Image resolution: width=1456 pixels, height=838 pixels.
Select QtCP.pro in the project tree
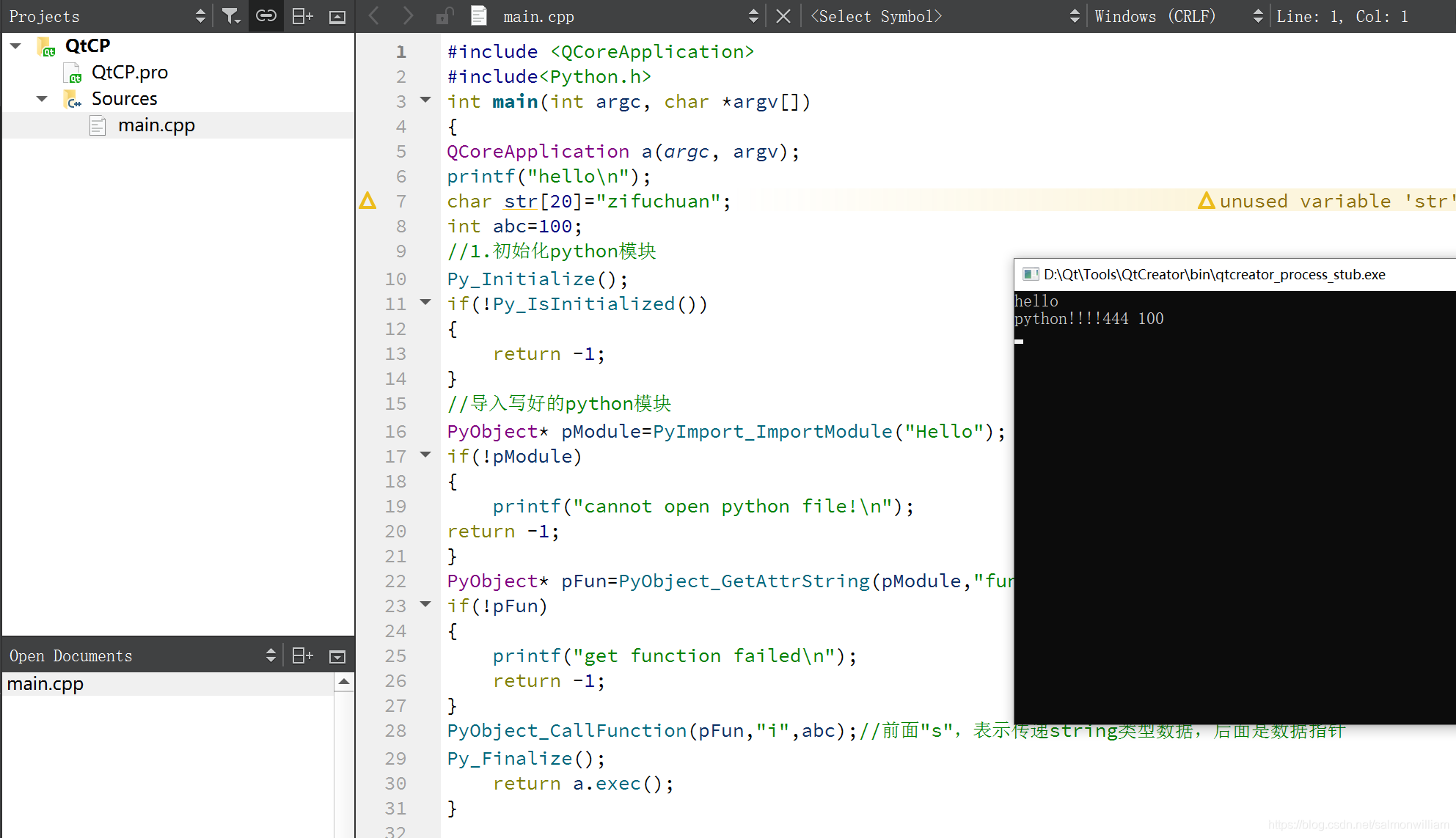pyautogui.click(x=129, y=72)
